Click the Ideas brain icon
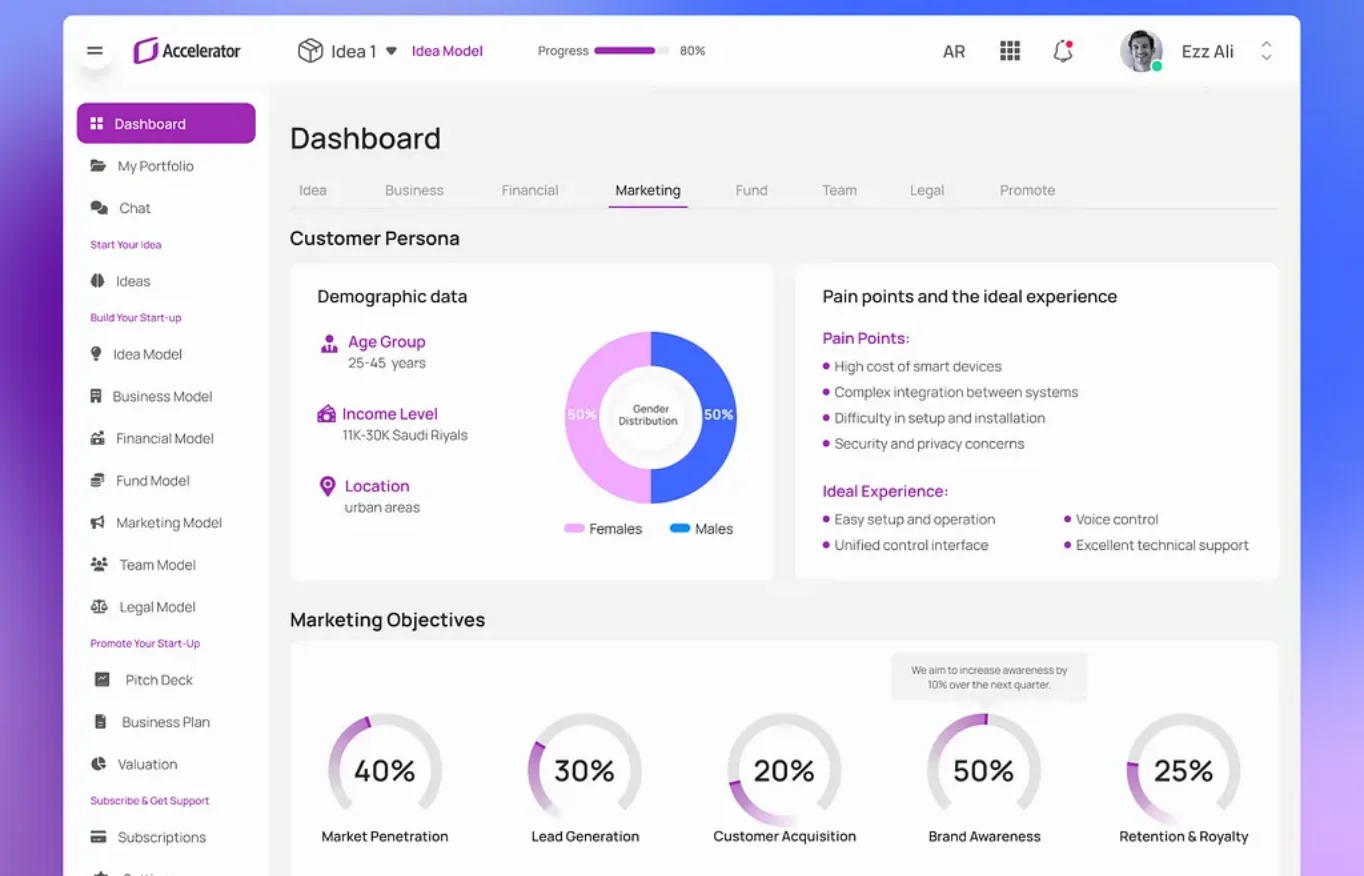 (97, 281)
